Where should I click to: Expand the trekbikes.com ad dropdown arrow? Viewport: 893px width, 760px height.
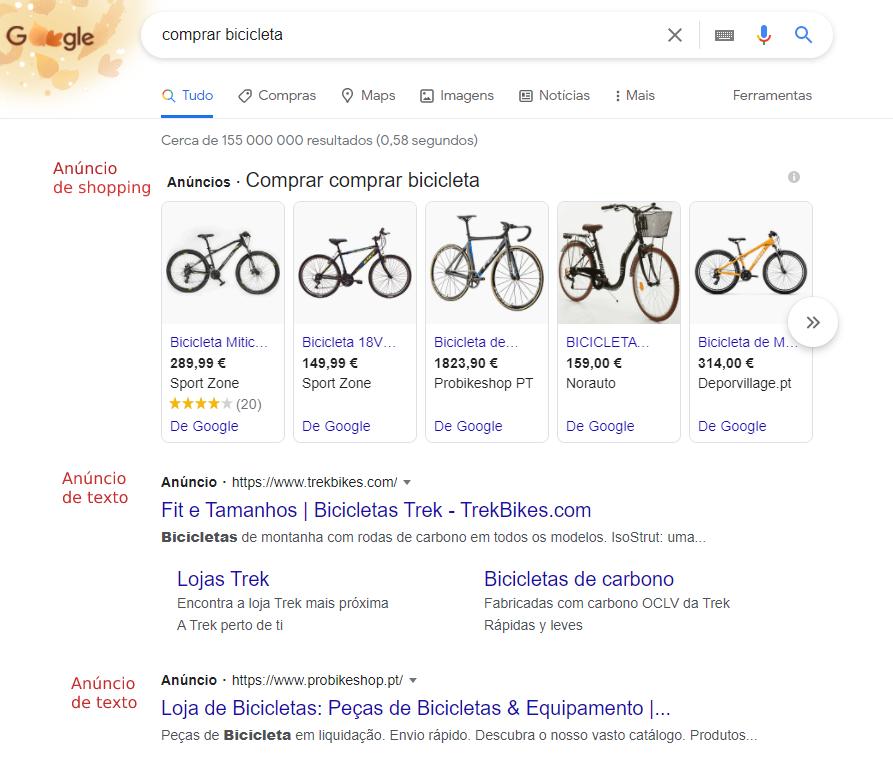pyautogui.click(x=407, y=483)
